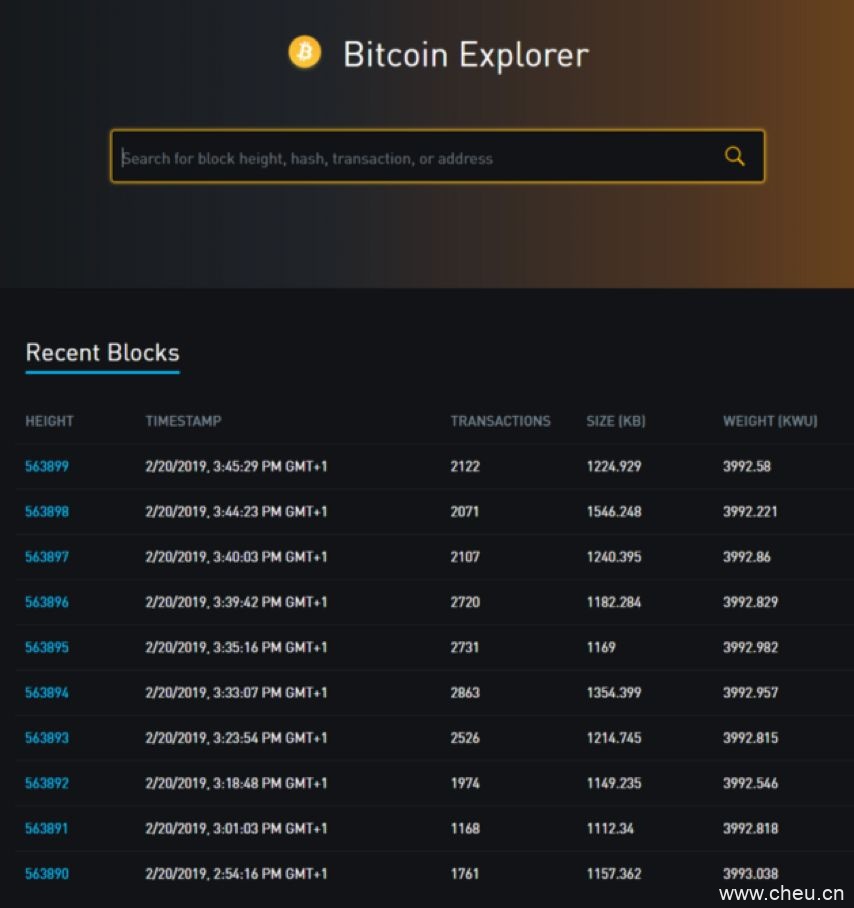
Task: Open block 563896 link
Action: pyautogui.click(x=47, y=602)
